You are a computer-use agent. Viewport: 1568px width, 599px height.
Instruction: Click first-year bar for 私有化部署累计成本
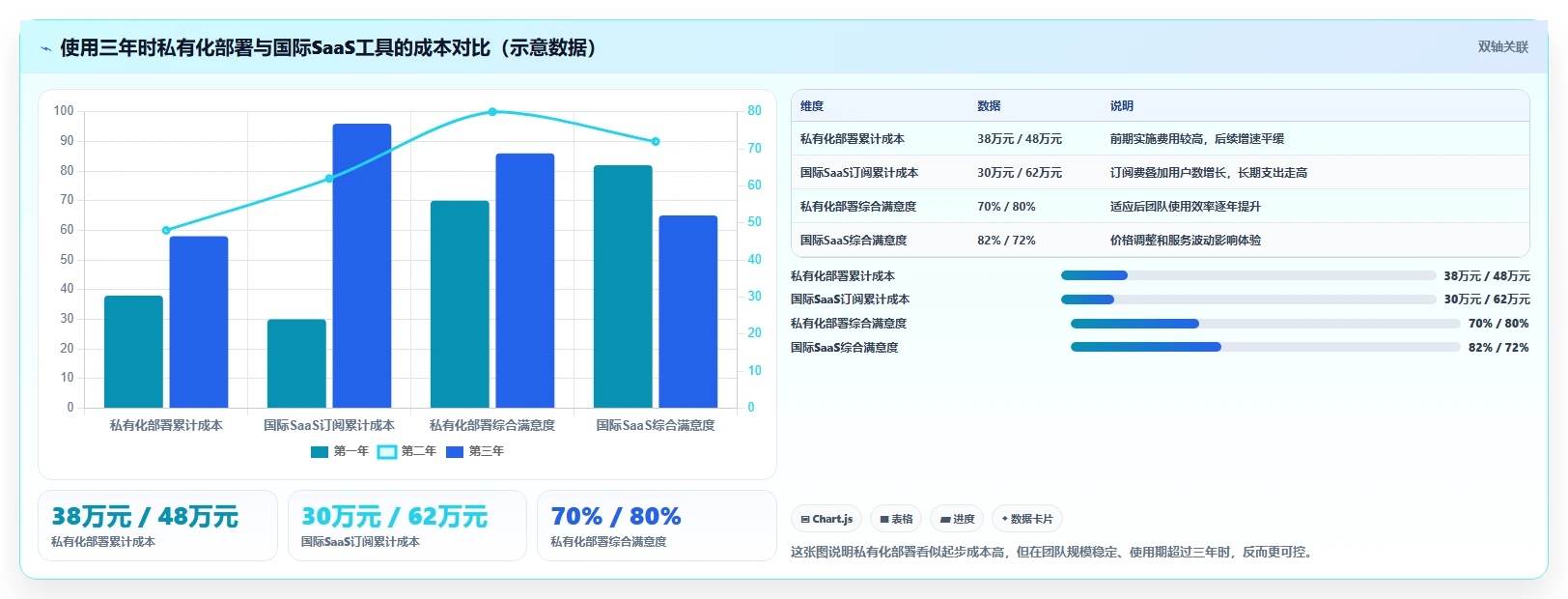[133, 352]
